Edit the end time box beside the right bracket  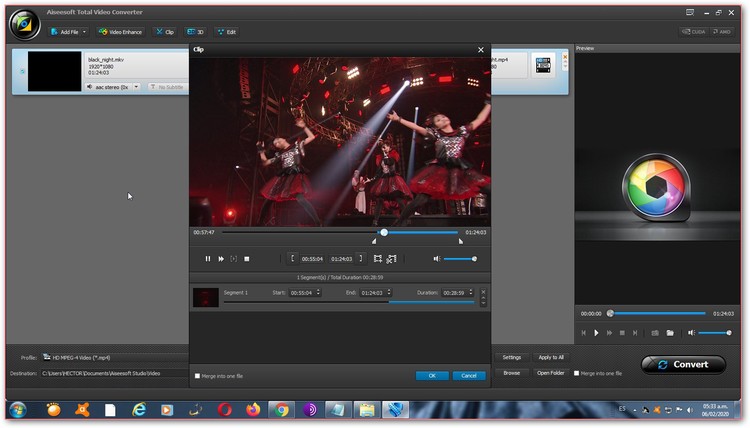342,259
